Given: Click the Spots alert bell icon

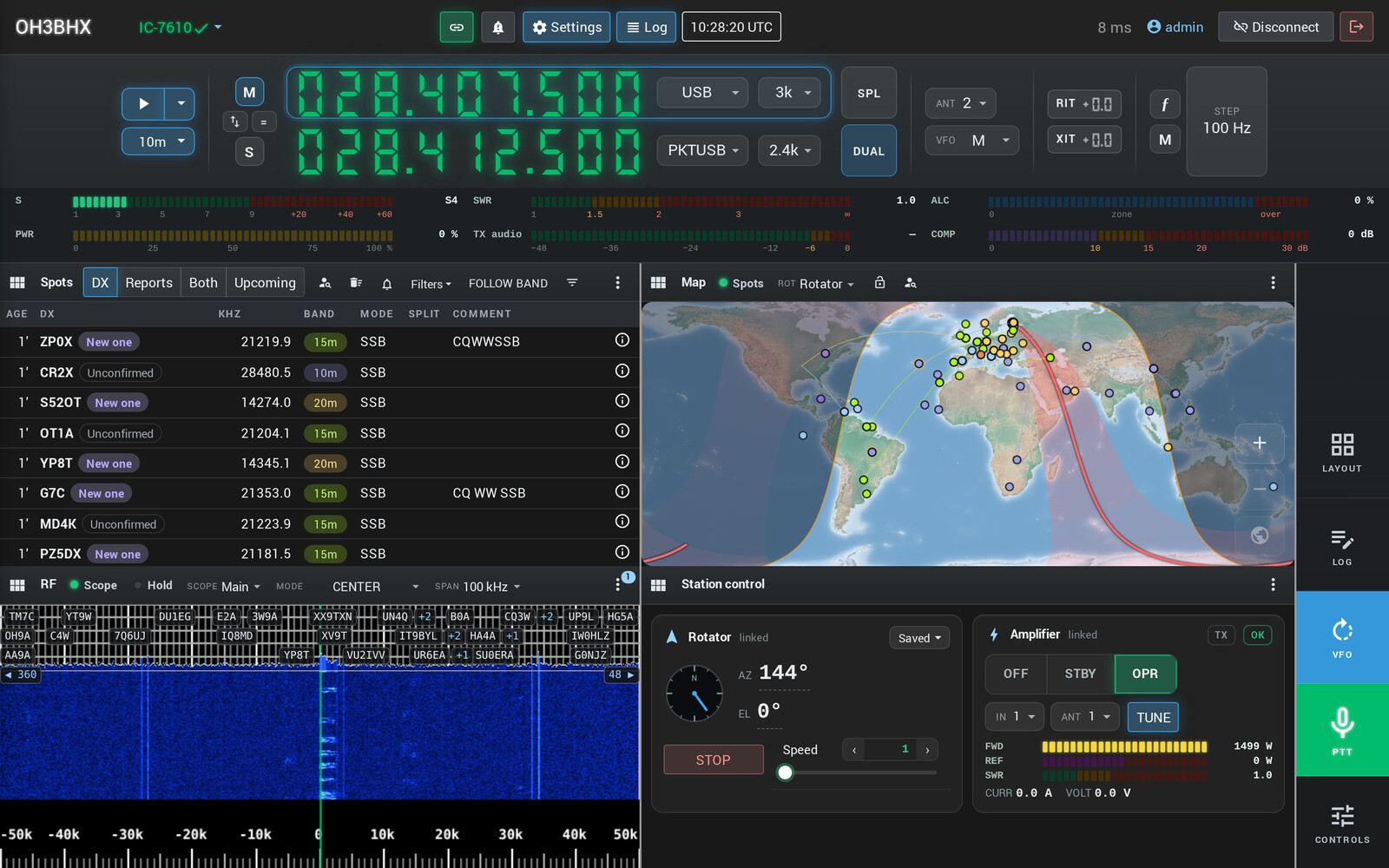Looking at the screenshot, I should click(387, 283).
